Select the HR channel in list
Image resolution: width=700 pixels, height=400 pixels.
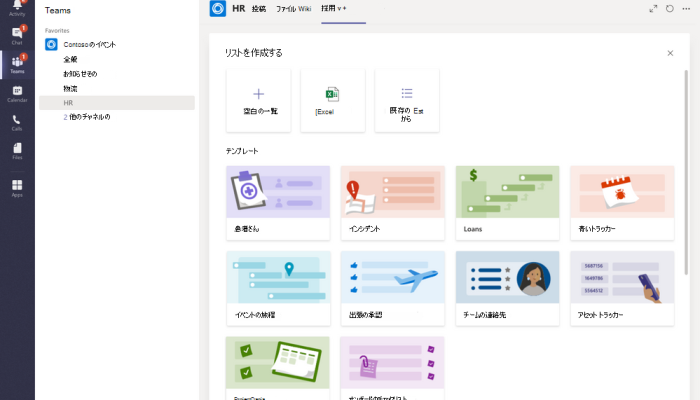click(x=117, y=103)
